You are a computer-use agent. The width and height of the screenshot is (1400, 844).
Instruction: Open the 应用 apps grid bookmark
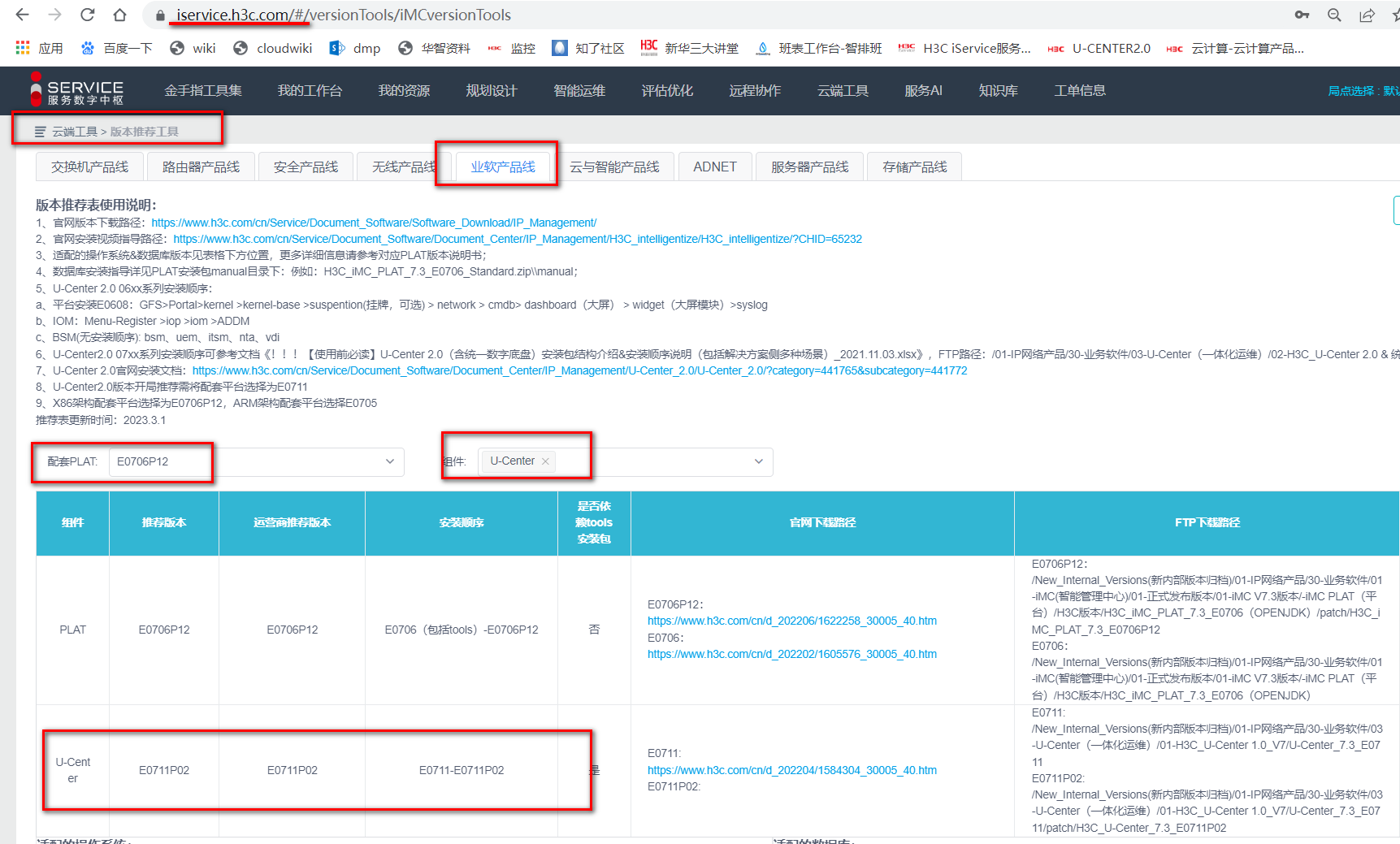pos(39,48)
